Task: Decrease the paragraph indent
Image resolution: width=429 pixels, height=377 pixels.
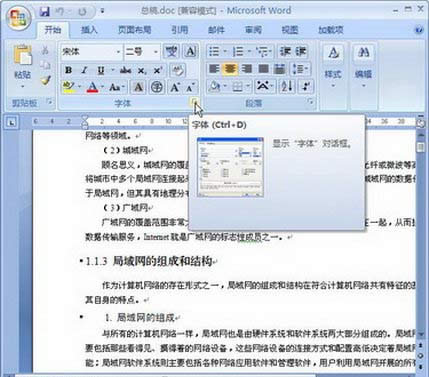Action: pos(285,52)
